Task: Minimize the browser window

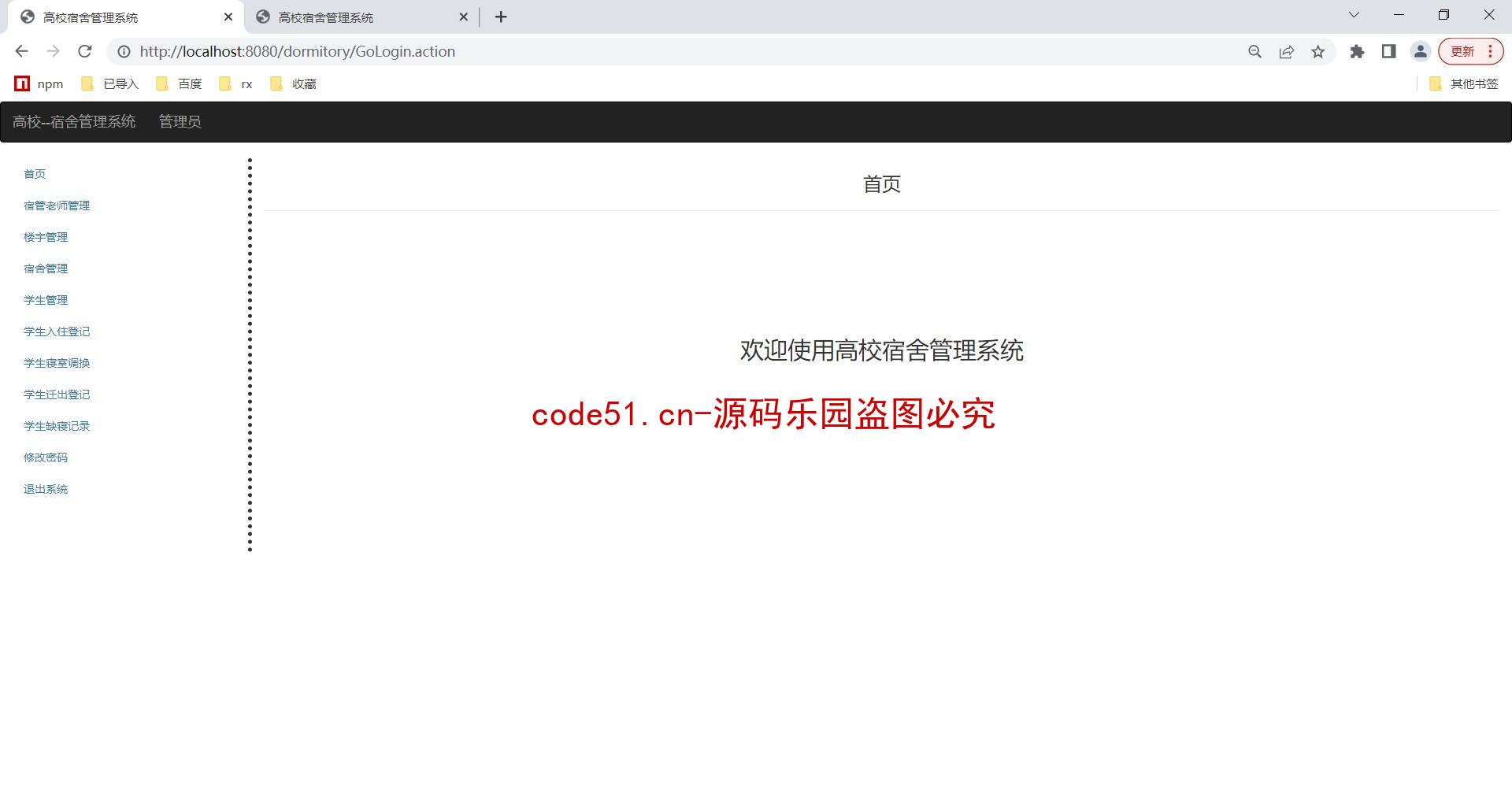Action: point(1399,15)
